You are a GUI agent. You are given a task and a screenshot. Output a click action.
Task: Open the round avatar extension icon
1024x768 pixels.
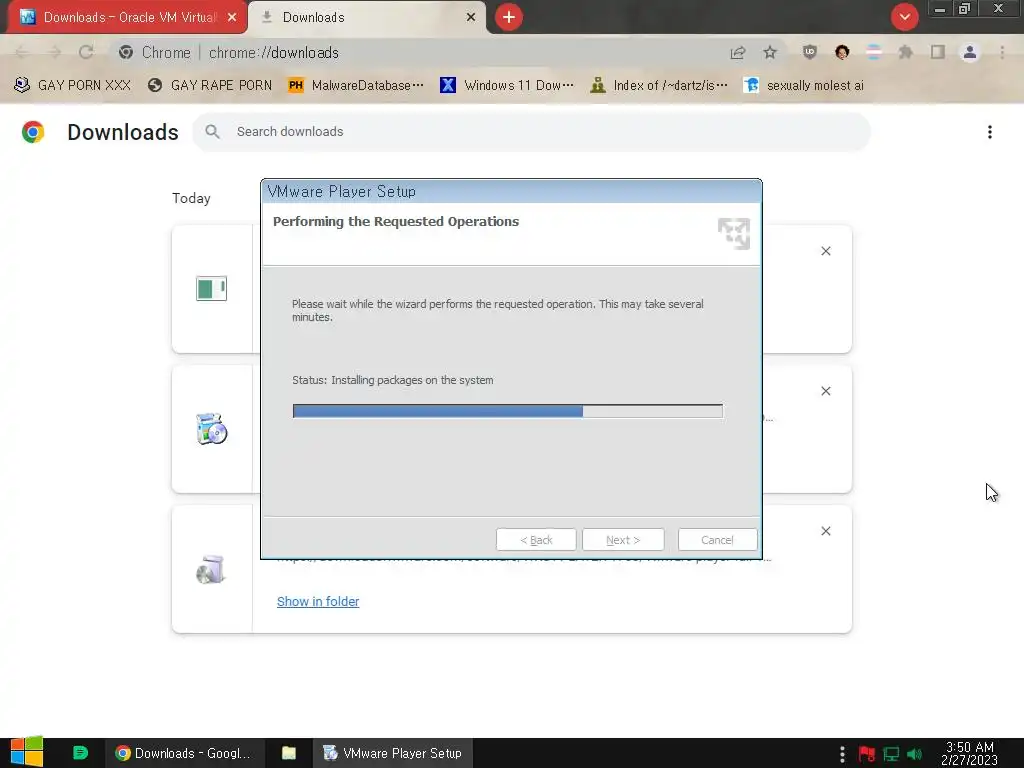842,52
